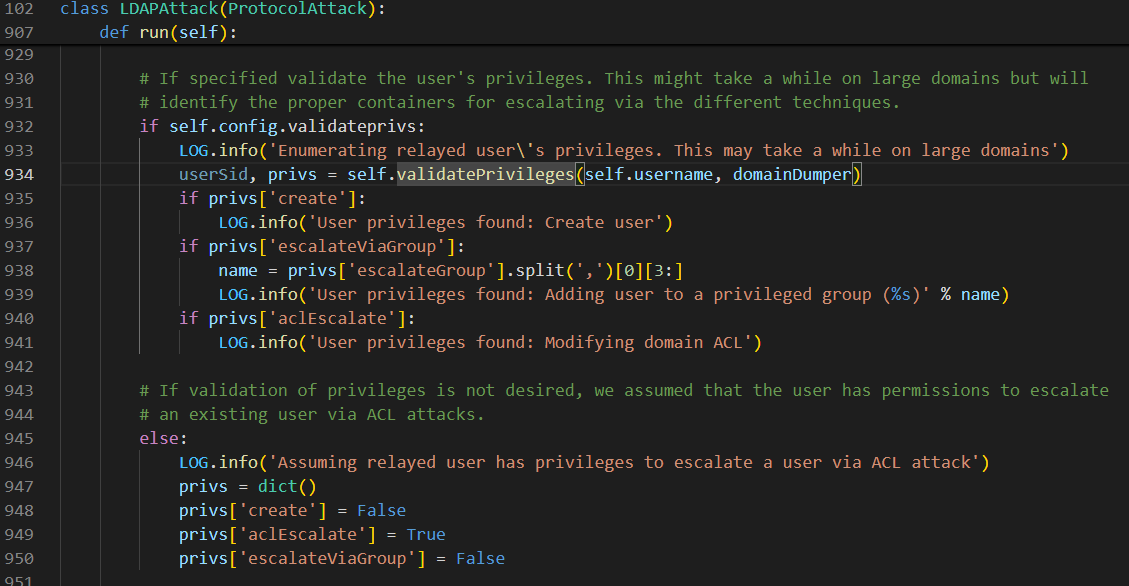Screen dimensions: 1129x586
Task: Select line number 934 in the gutter
Action: (x=20, y=174)
